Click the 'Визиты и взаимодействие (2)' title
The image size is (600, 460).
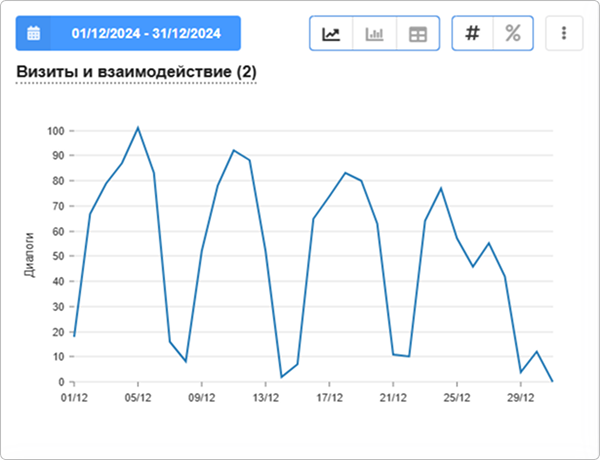(137, 72)
